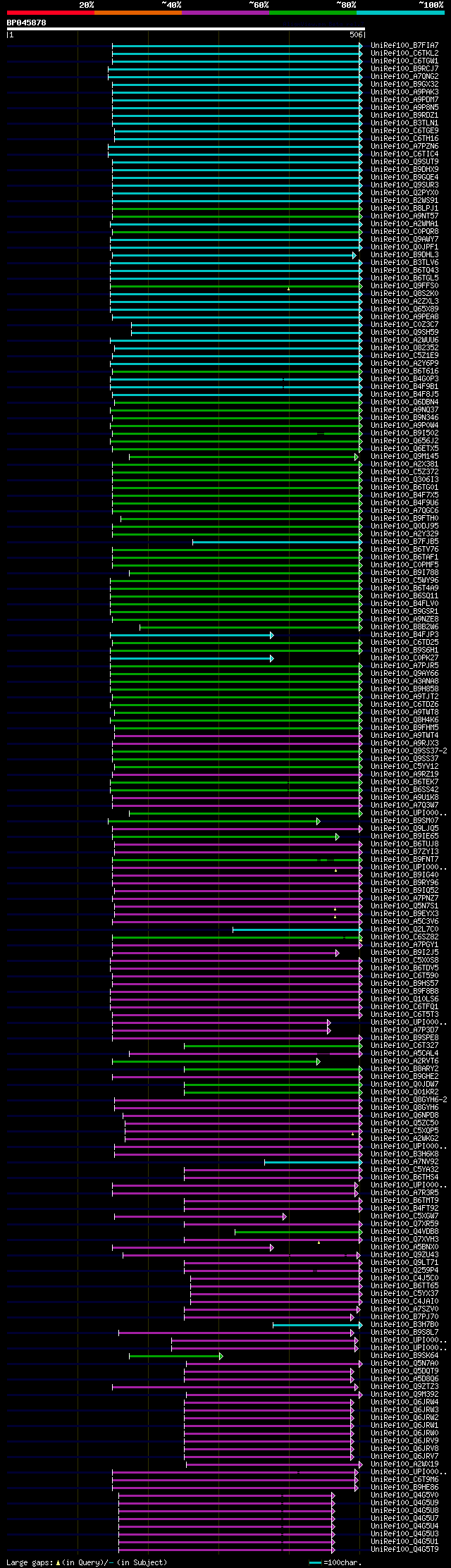Click the UniRef100_A7QNG2 entry
The image size is (451, 1568).
404,77
